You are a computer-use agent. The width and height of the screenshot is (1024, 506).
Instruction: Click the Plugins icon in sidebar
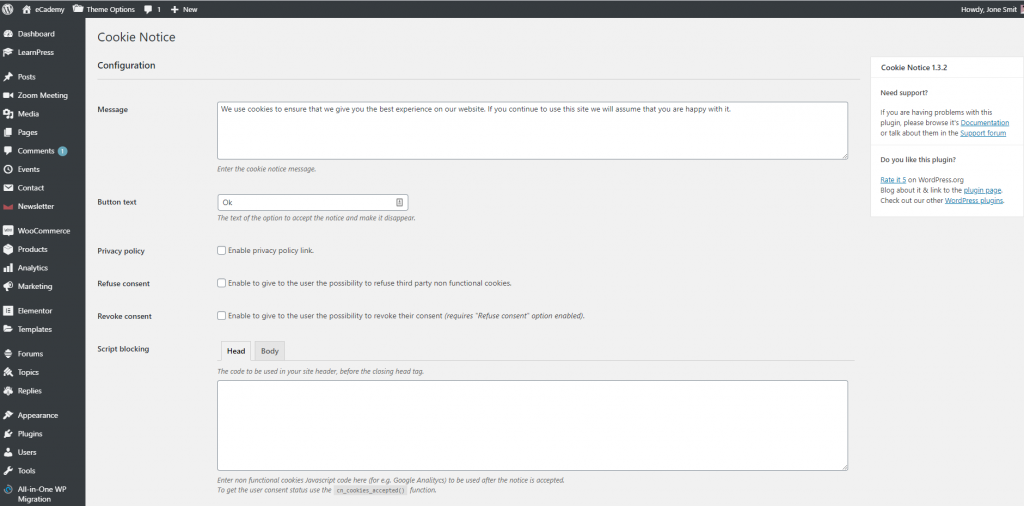point(8,434)
